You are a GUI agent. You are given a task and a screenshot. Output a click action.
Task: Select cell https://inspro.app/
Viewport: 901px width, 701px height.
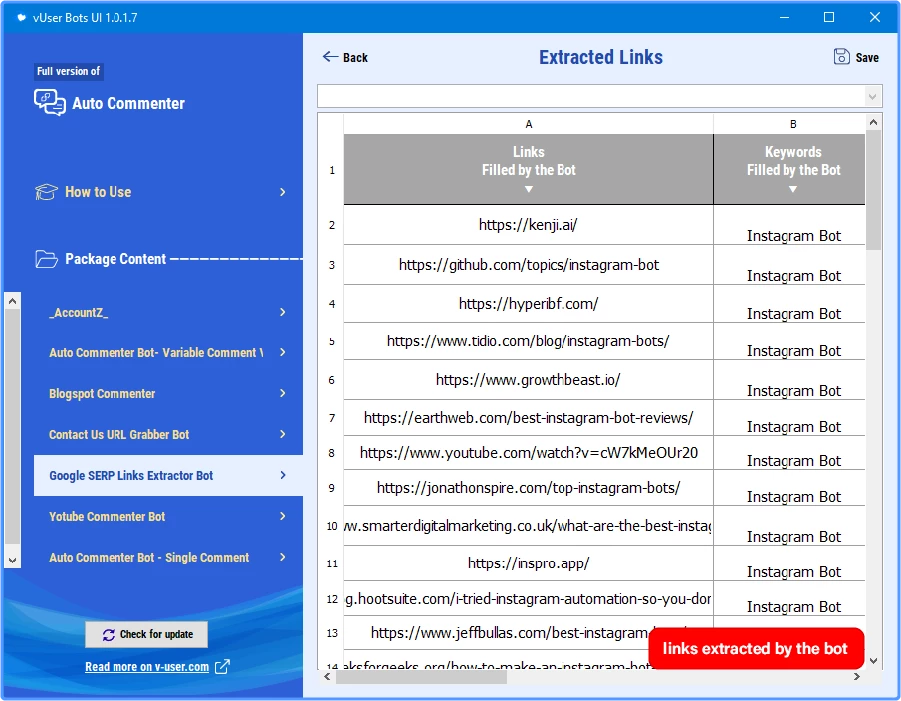click(529, 563)
